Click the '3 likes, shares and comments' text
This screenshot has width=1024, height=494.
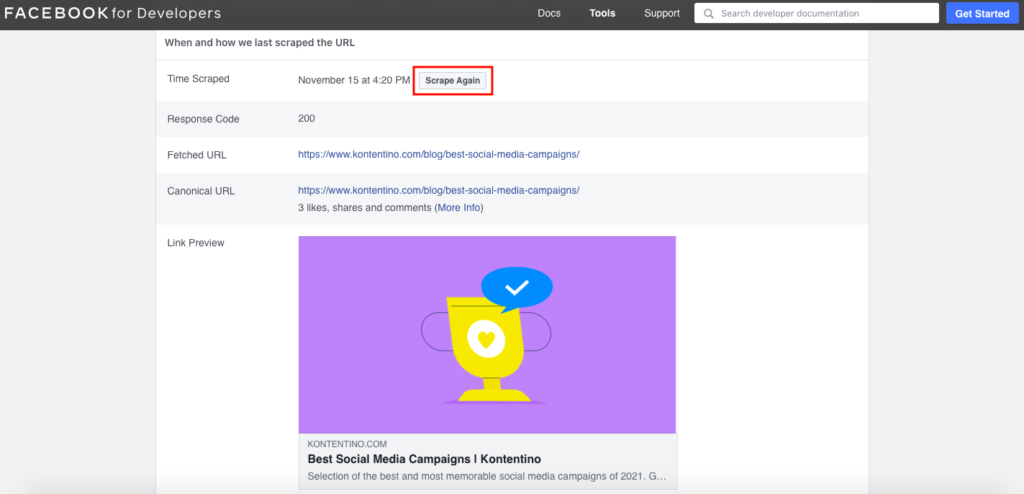click(366, 208)
